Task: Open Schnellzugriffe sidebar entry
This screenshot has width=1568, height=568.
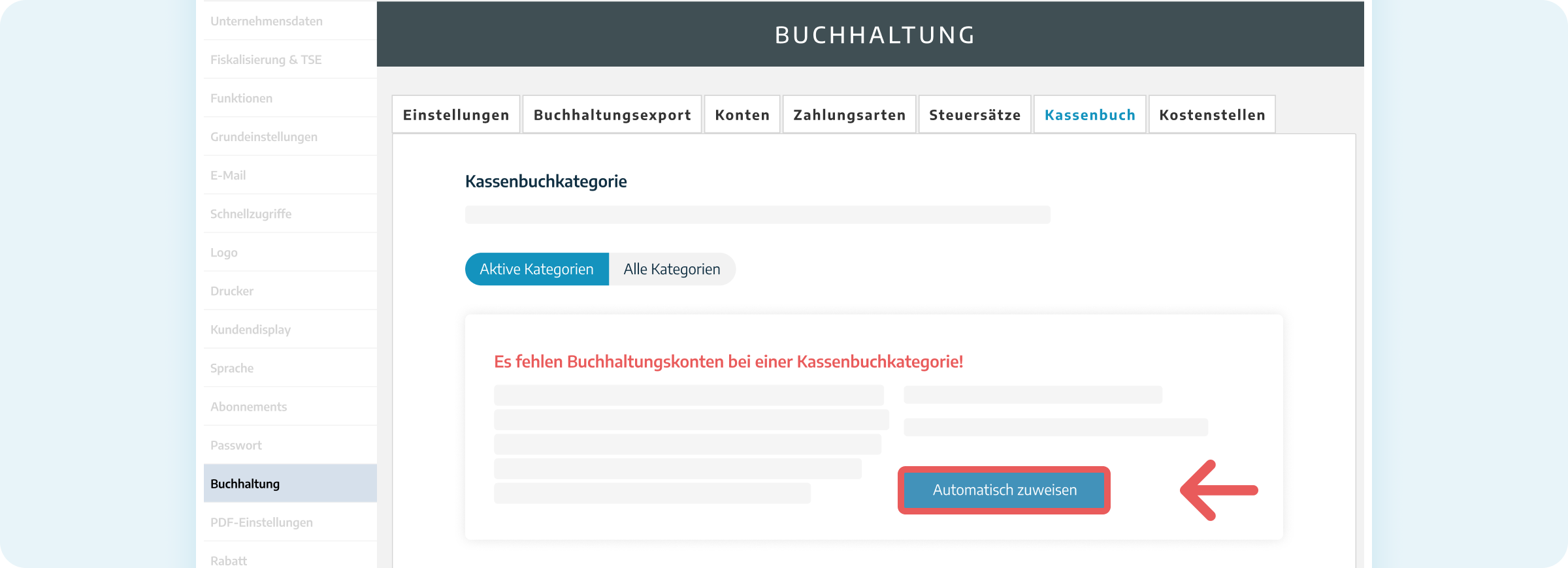Action: click(x=290, y=213)
